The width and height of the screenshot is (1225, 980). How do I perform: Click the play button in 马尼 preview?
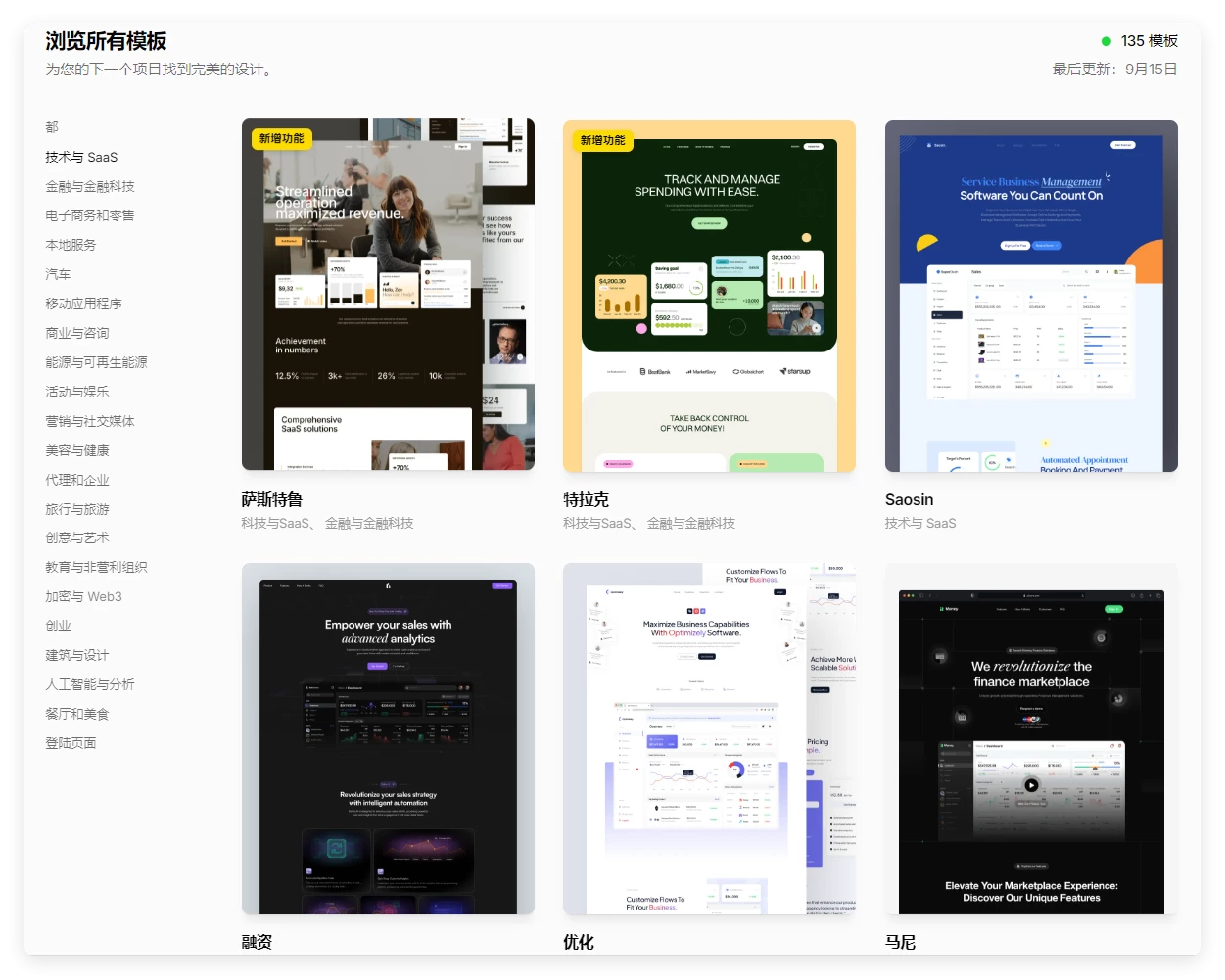(x=1031, y=785)
